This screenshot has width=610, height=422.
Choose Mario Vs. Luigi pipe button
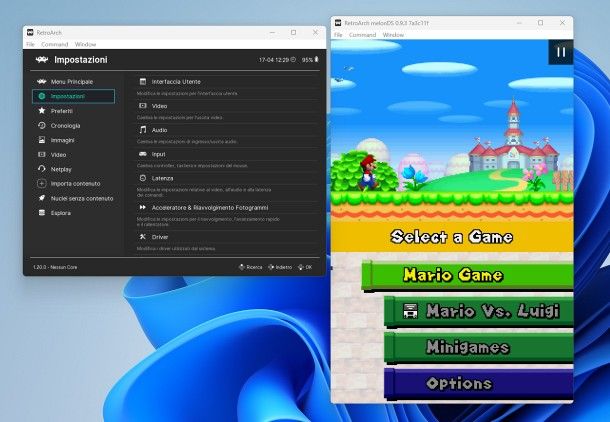tap(479, 311)
